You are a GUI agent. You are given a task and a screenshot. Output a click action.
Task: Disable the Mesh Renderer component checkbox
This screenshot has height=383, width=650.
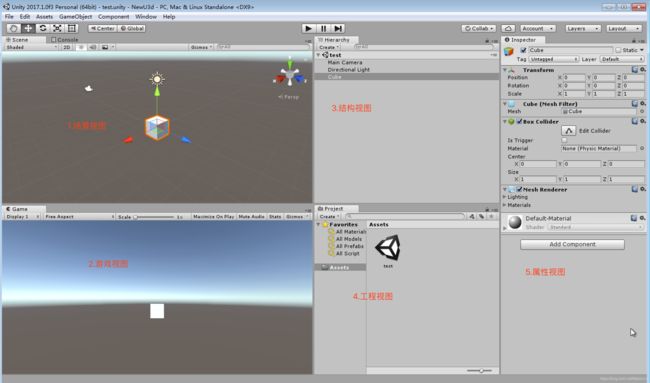coord(519,189)
